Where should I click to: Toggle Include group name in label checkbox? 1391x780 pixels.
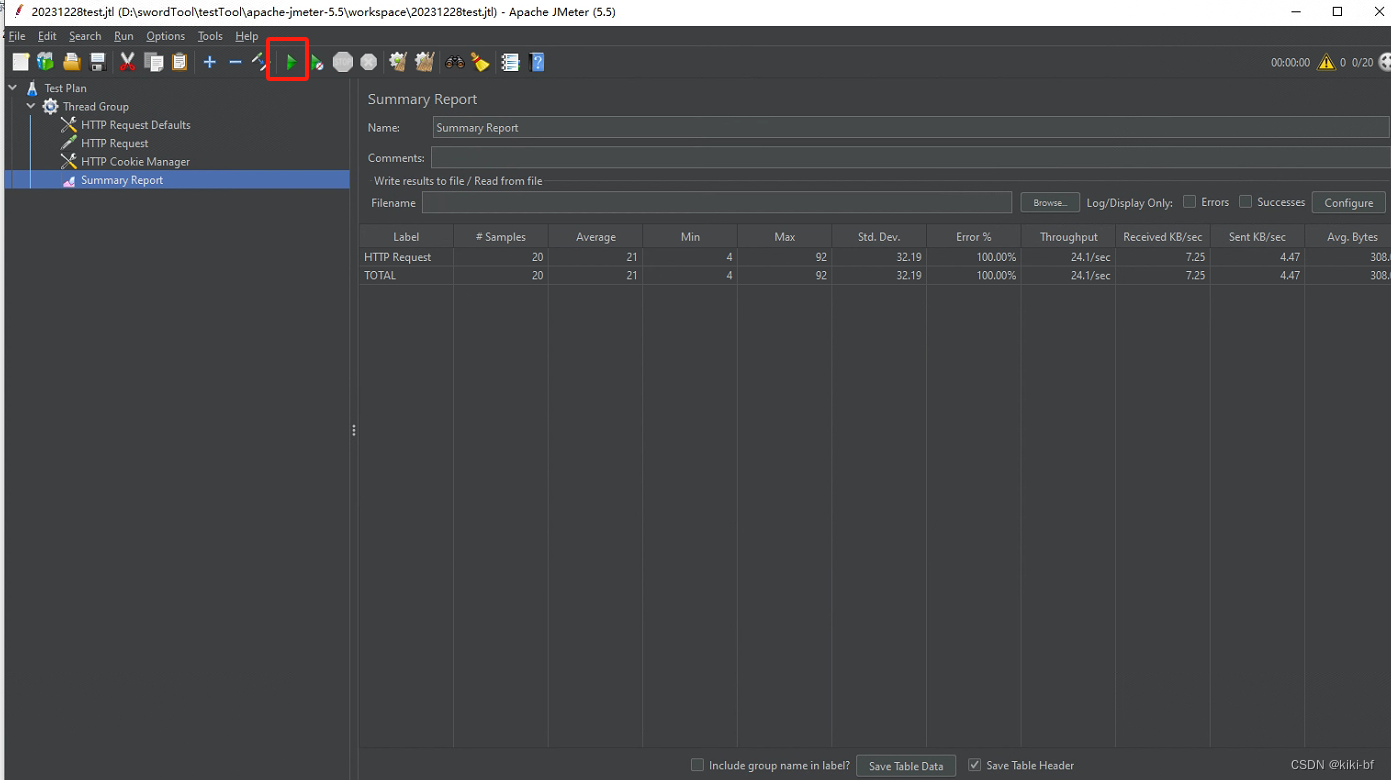click(697, 765)
